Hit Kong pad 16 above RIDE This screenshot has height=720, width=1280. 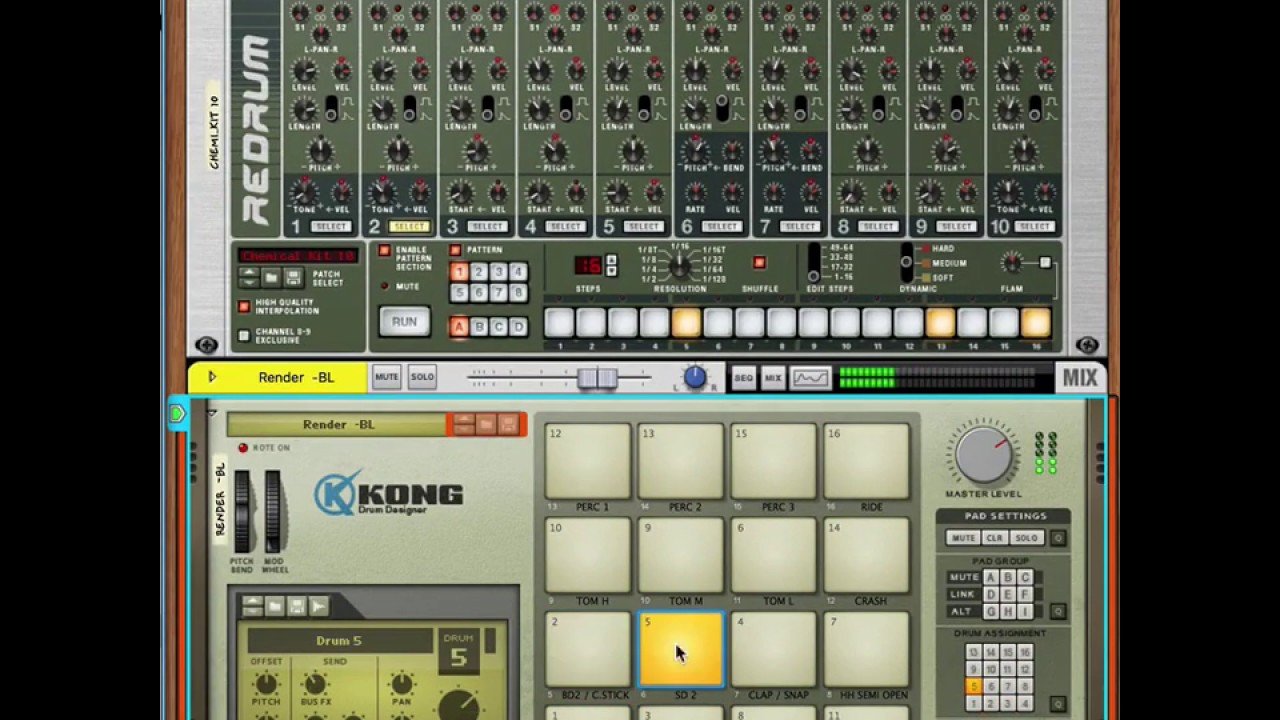pos(867,461)
